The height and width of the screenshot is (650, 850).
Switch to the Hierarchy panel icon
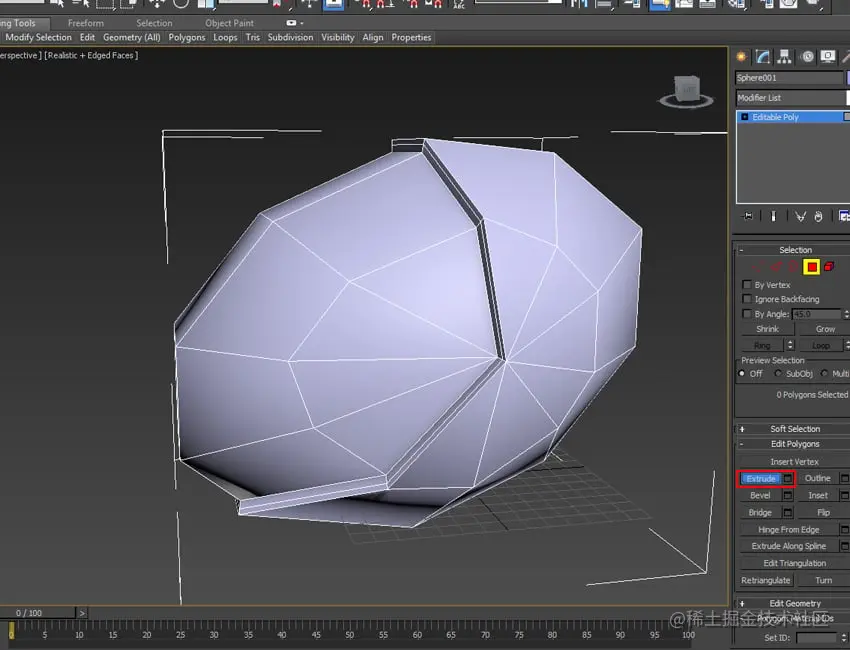coord(784,57)
